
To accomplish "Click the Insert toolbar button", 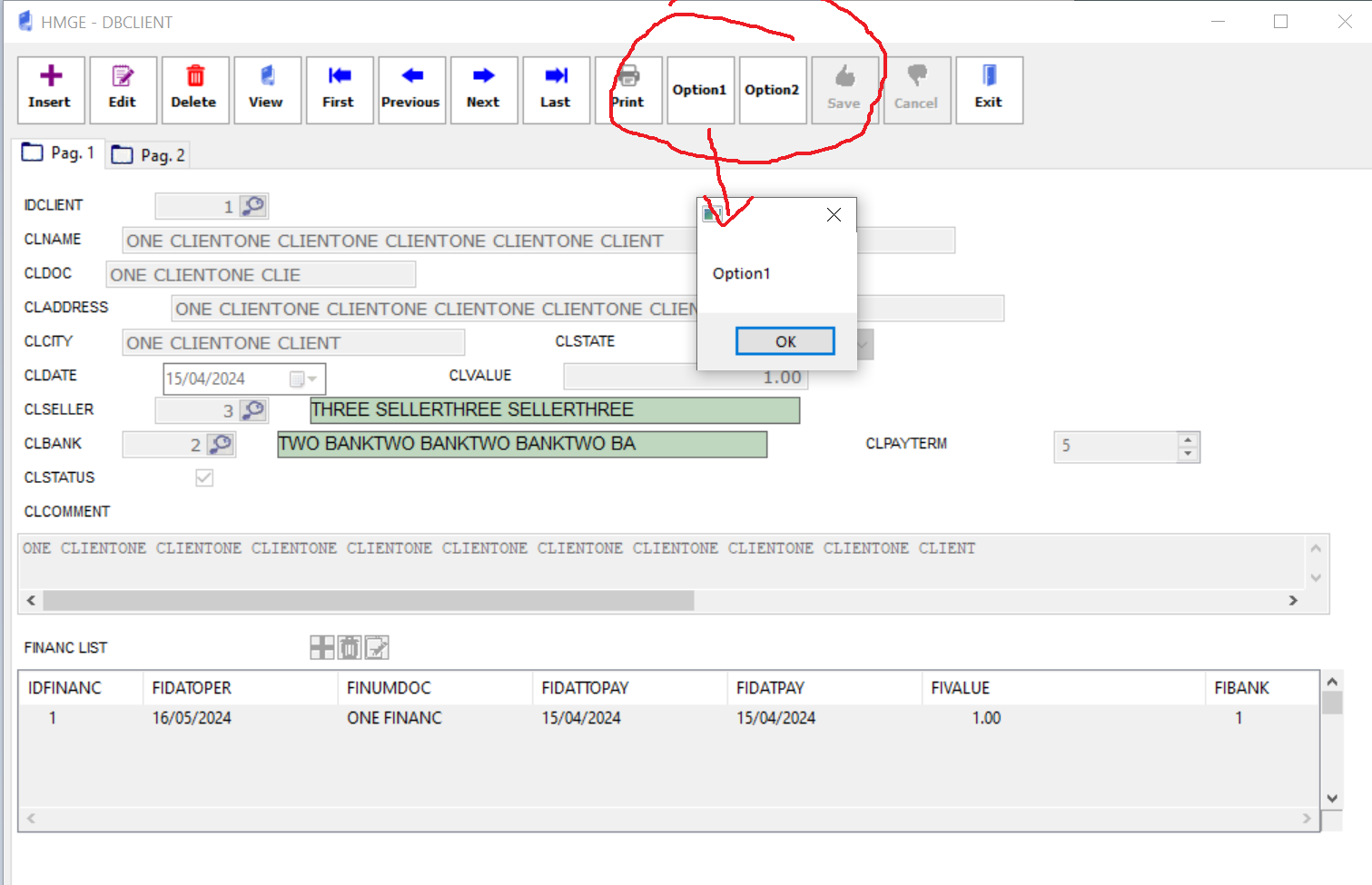I will click(x=51, y=89).
